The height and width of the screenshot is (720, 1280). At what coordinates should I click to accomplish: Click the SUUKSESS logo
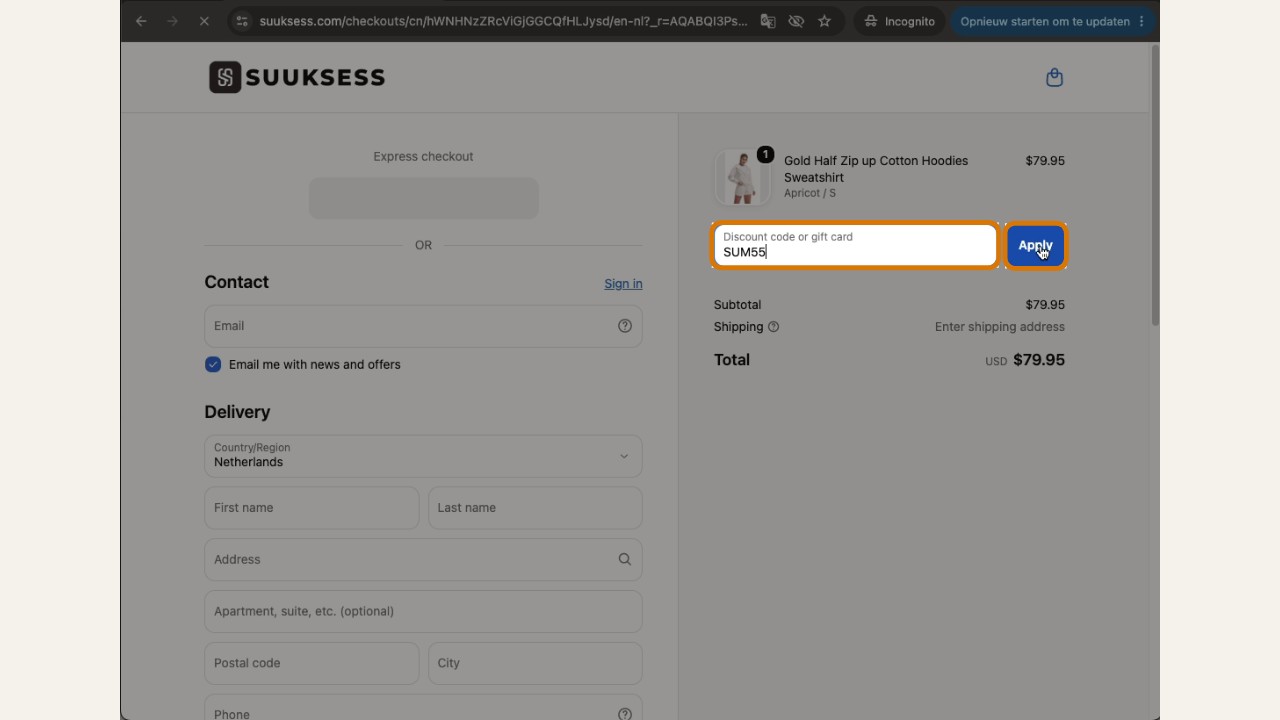point(297,77)
